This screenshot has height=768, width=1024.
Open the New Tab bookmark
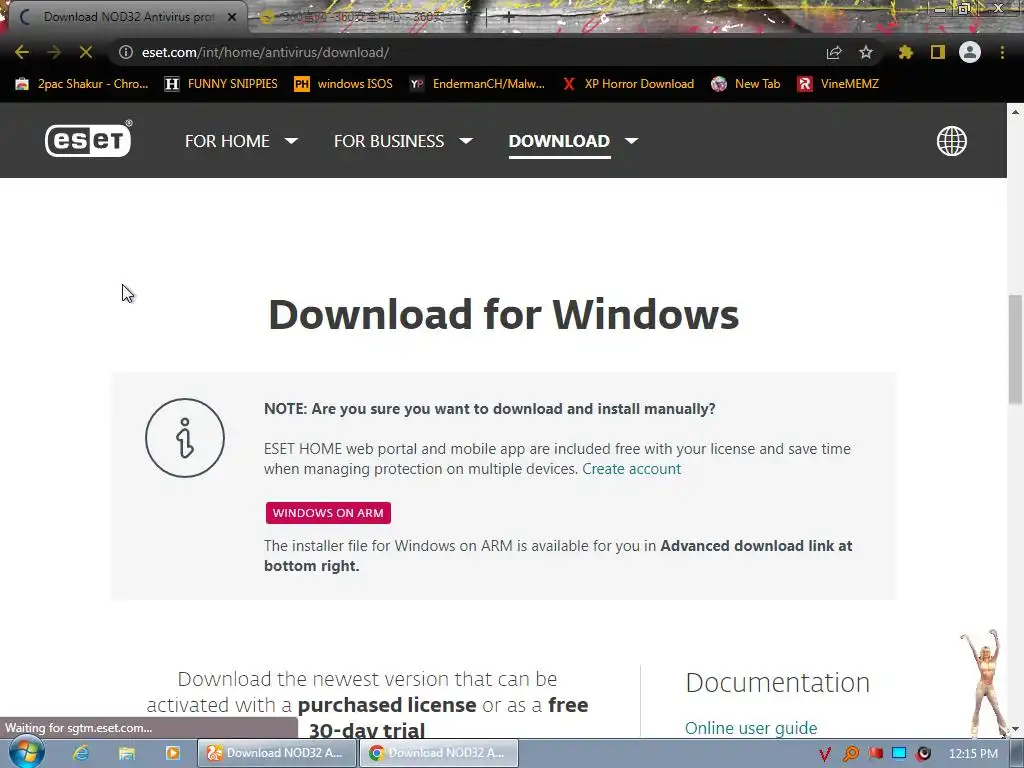tap(746, 84)
